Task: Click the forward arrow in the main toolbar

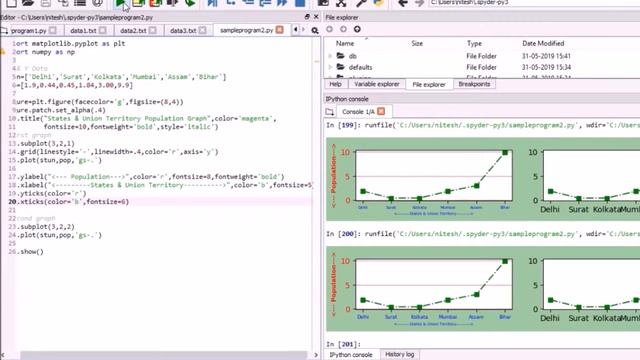Action: pos(419,3)
